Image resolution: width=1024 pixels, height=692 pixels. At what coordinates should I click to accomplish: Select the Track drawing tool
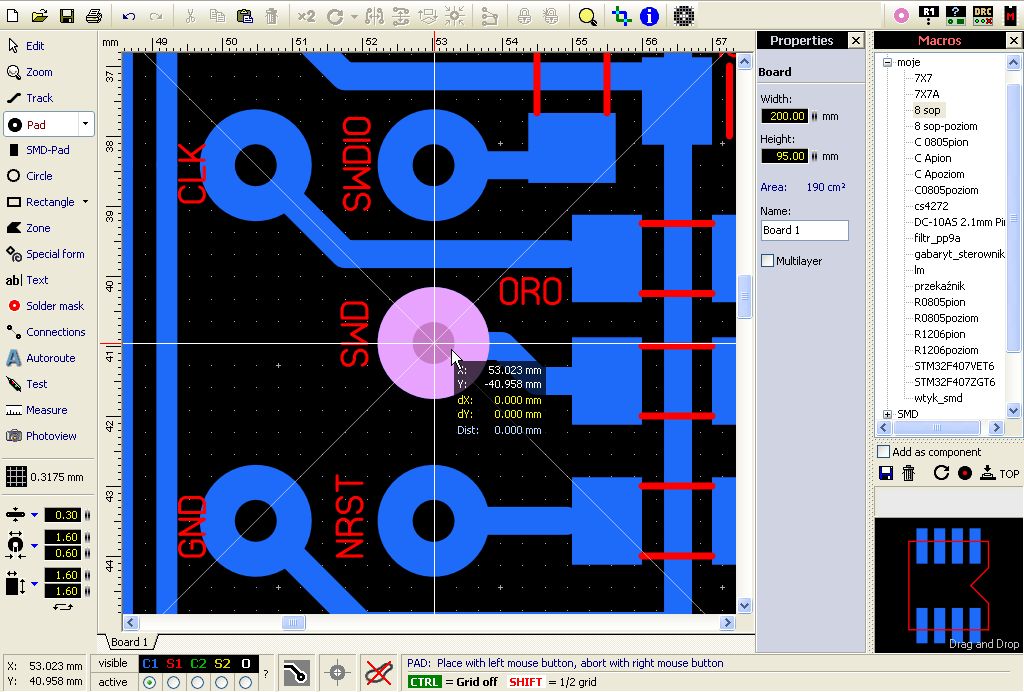(x=39, y=98)
